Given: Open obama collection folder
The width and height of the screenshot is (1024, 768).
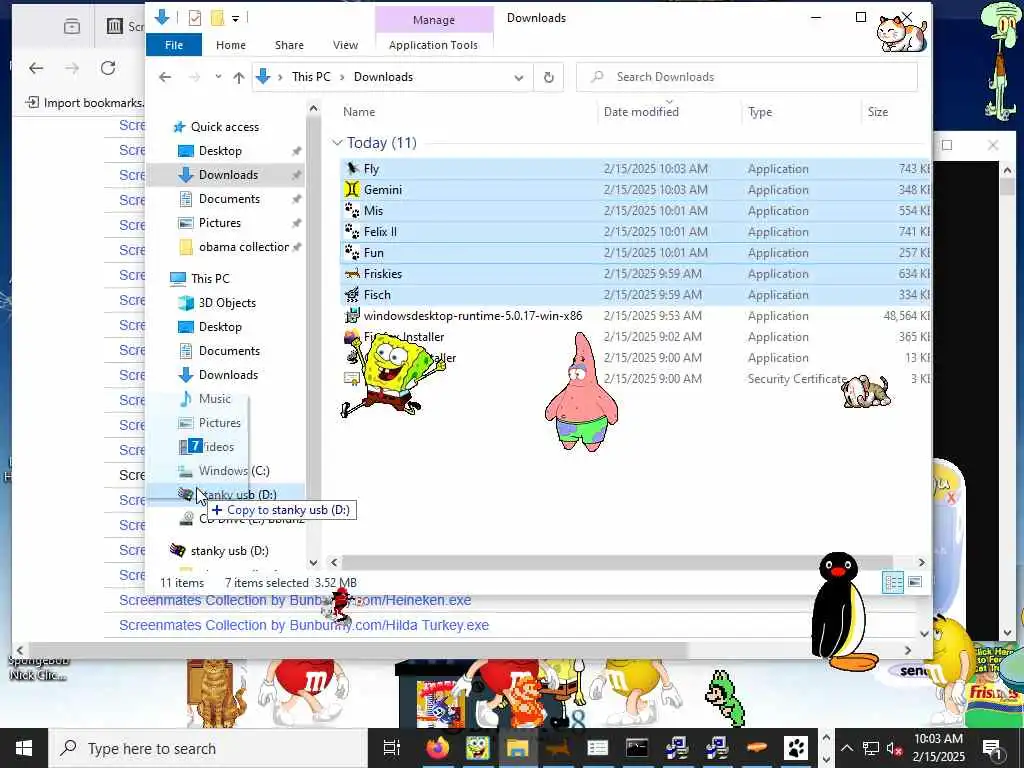Looking at the screenshot, I should (244, 247).
